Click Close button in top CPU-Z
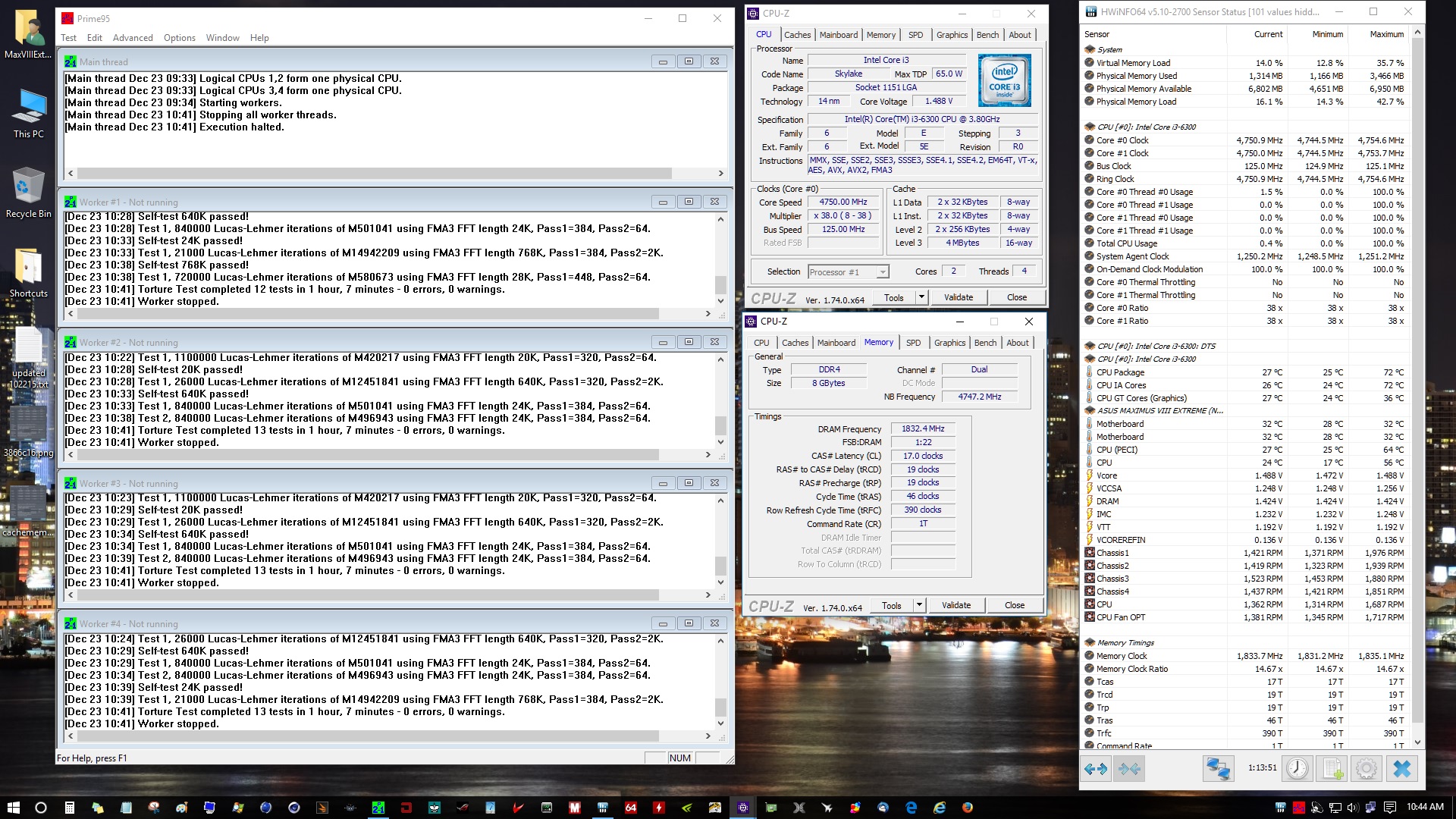1456x819 pixels. coord(1016,297)
